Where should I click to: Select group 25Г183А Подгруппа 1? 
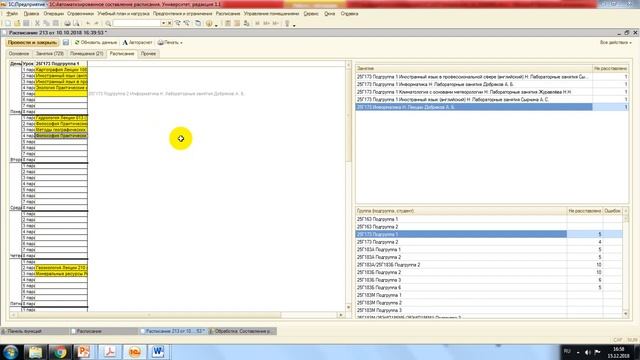pyautogui.click(x=489, y=249)
